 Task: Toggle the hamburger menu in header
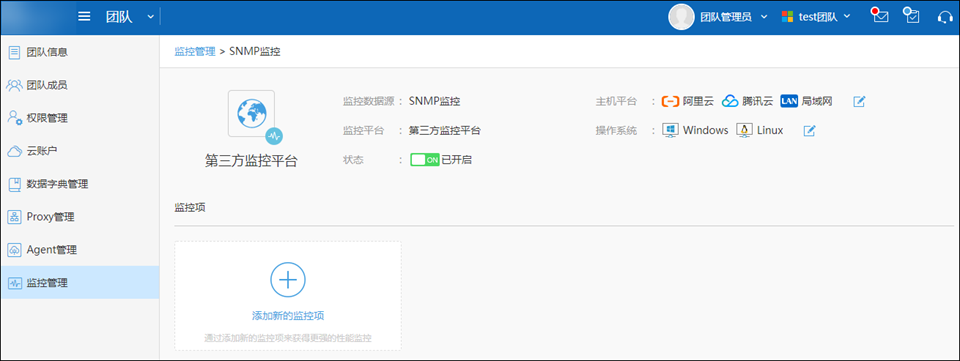pyautogui.click(x=84, y=17)
